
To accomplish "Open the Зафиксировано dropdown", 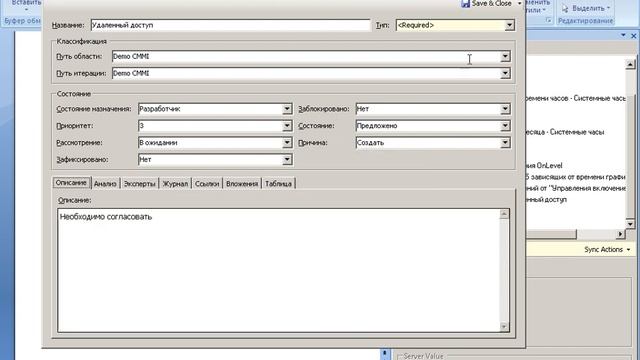I will pyautogui.click(x=287, y=160).
